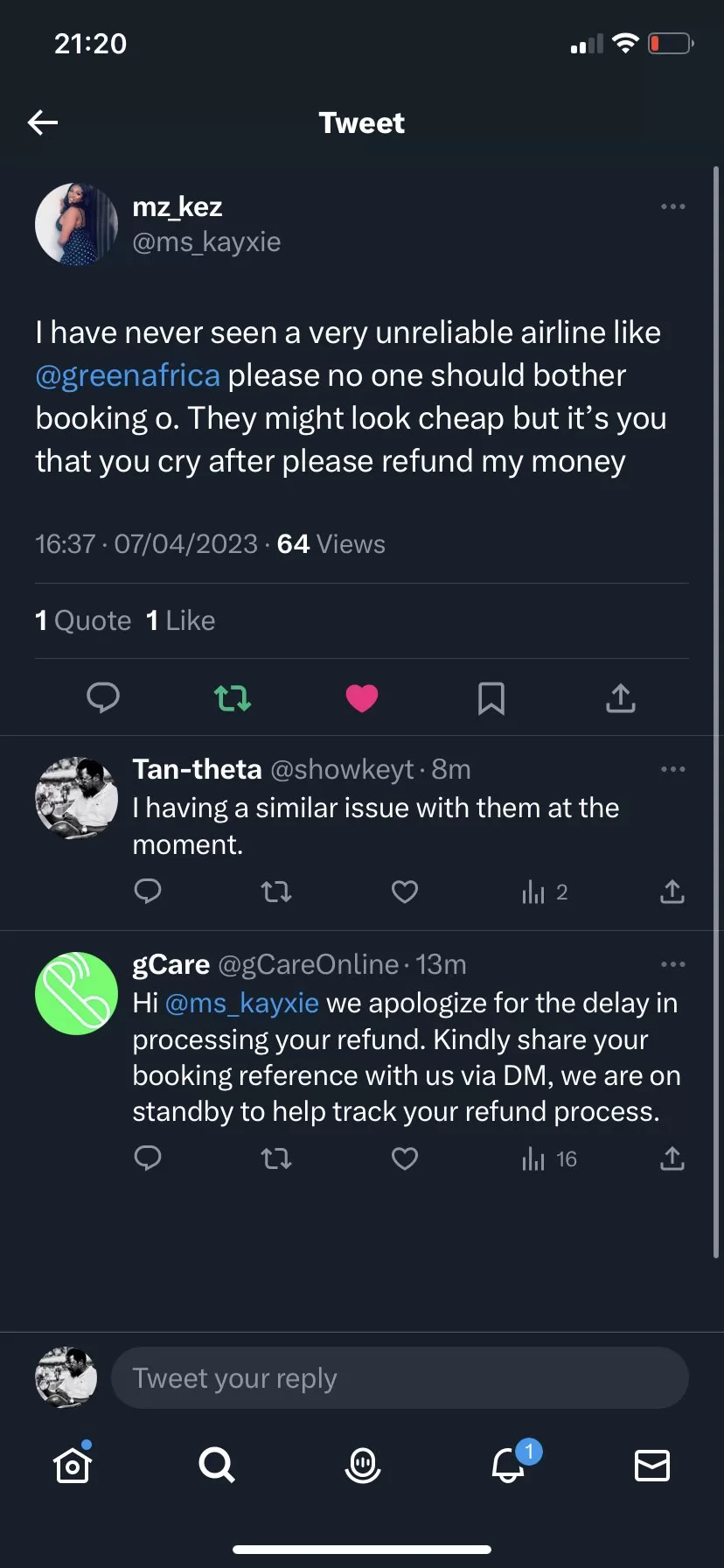The image size is (724, 1568).
Task: Open more options on Tan-theta's reply
Action: (x=672, y=769)
